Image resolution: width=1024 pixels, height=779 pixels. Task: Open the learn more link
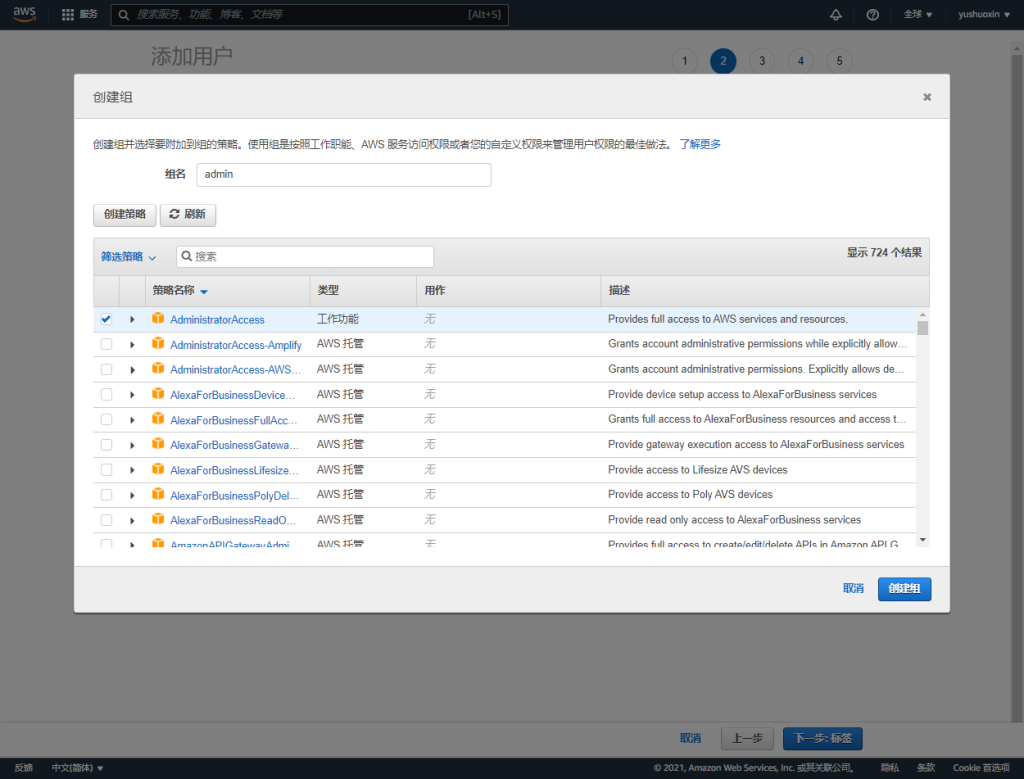coord(700,144)
